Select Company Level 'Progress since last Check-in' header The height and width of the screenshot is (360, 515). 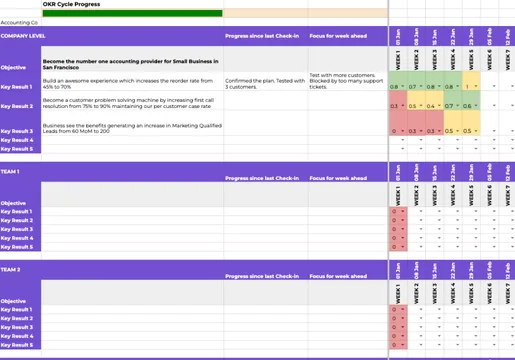click(x=262, y=36)
